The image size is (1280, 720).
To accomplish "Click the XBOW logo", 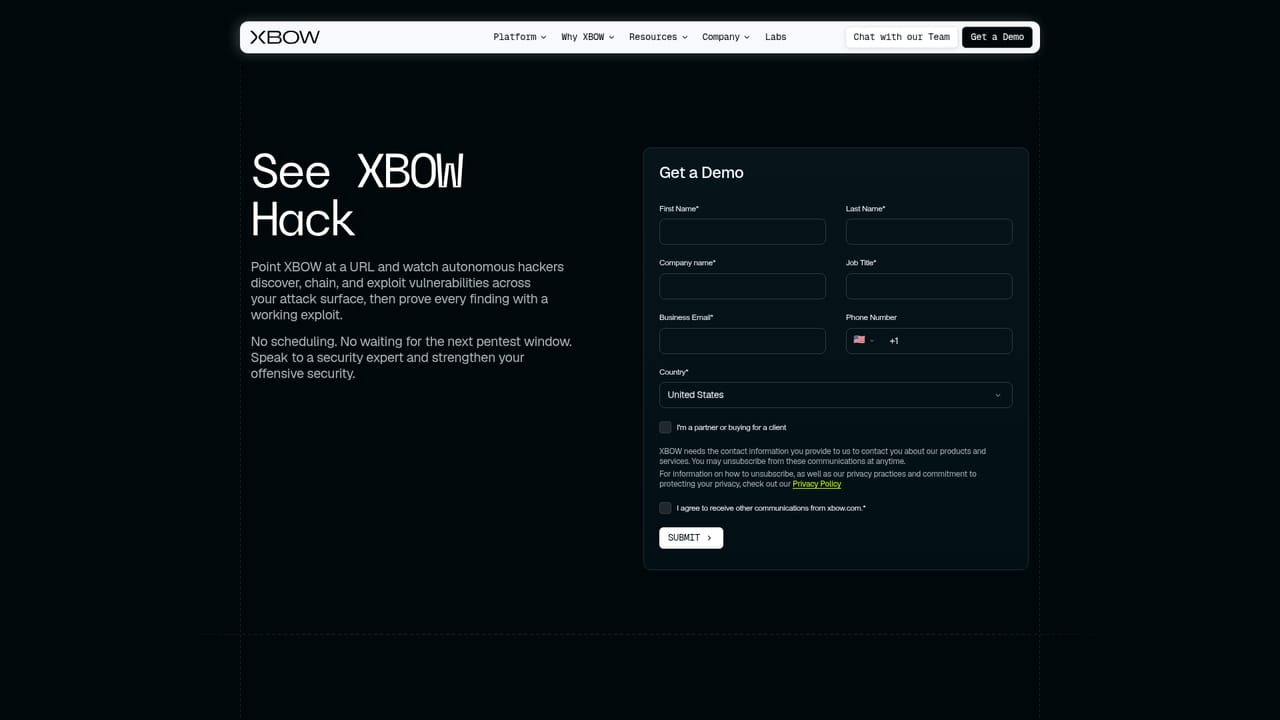I will pos(285,37).
